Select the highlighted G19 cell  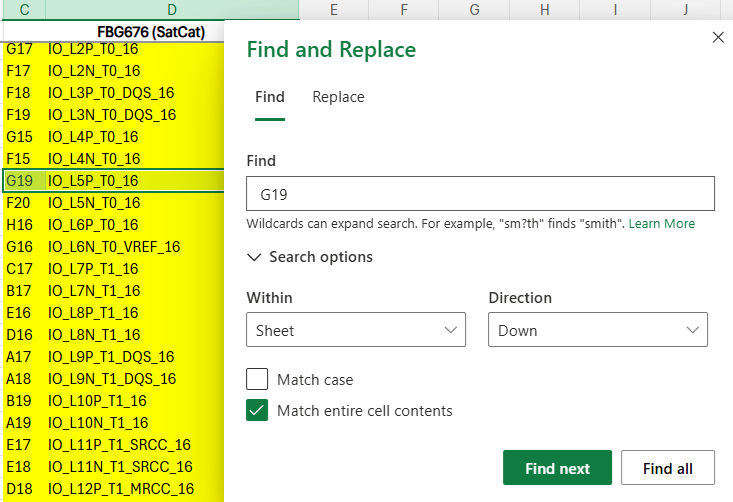tap(24, 180)
